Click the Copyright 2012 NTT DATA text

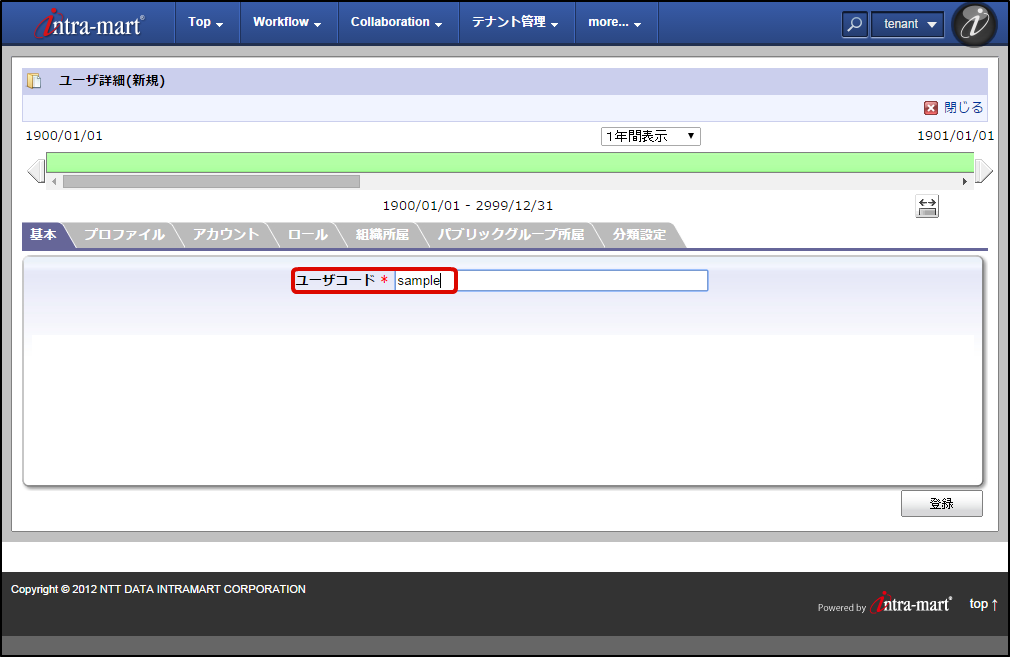tap(158, 589)
